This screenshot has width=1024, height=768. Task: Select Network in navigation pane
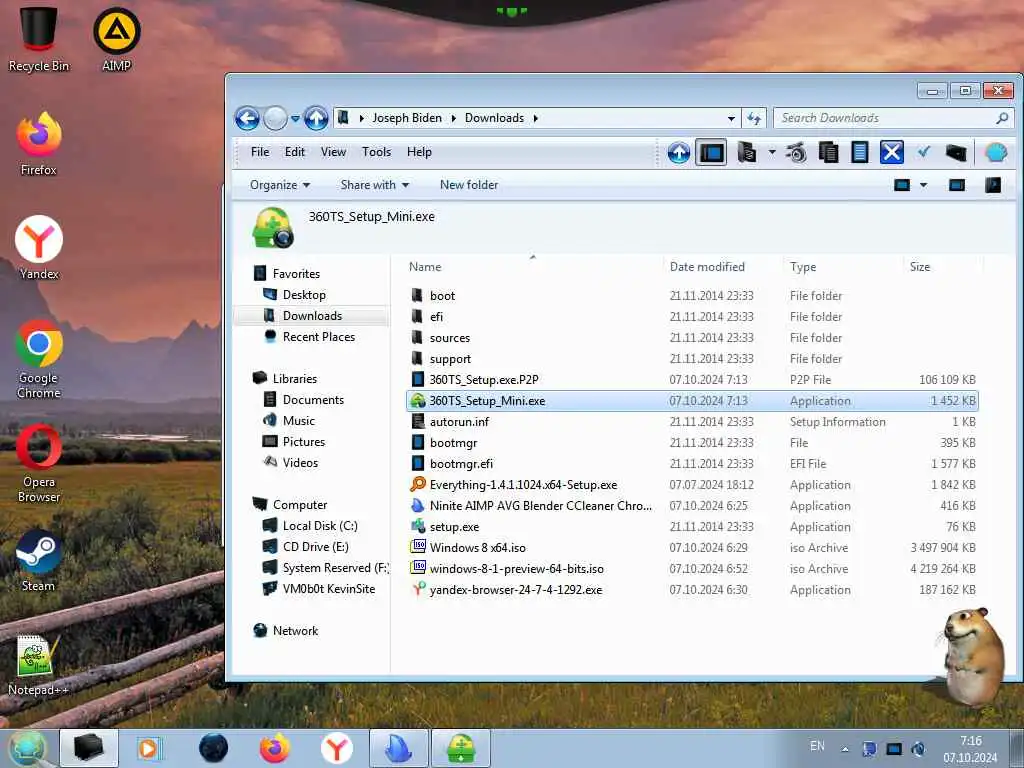tap(295, 631)
